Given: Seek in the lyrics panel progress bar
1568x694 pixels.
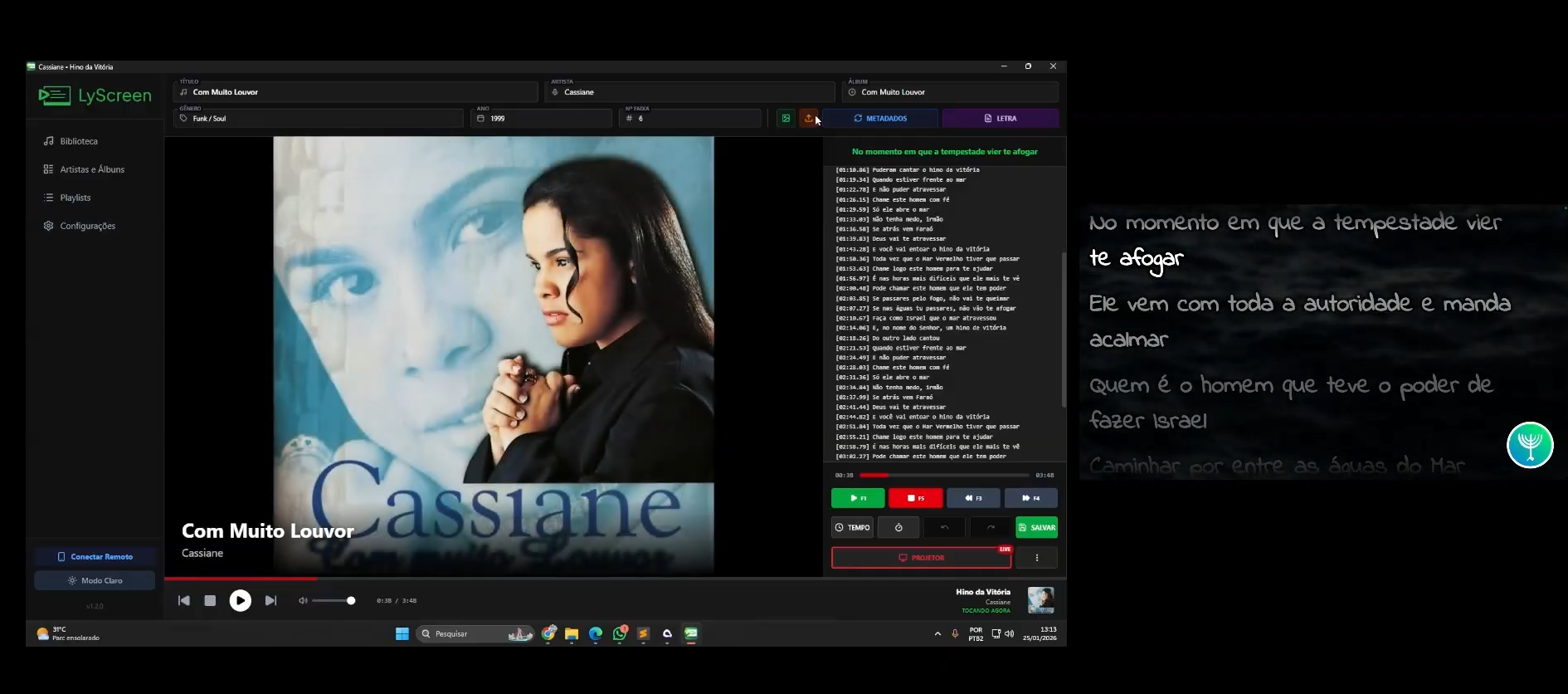Looking at the screenshot, I should [x=944, y=475].
